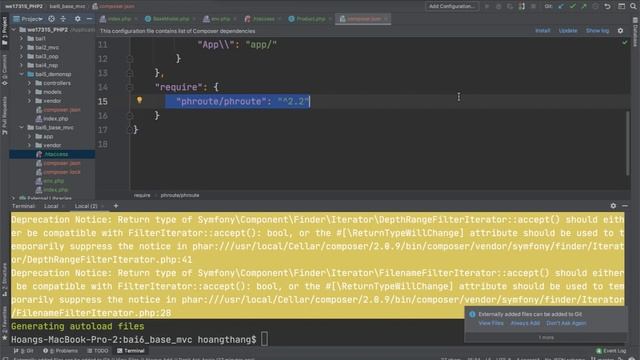The height and width of the screenshot is (360, 640).
Task: Open the Project tool window stripe button
Action: (4, 32)
